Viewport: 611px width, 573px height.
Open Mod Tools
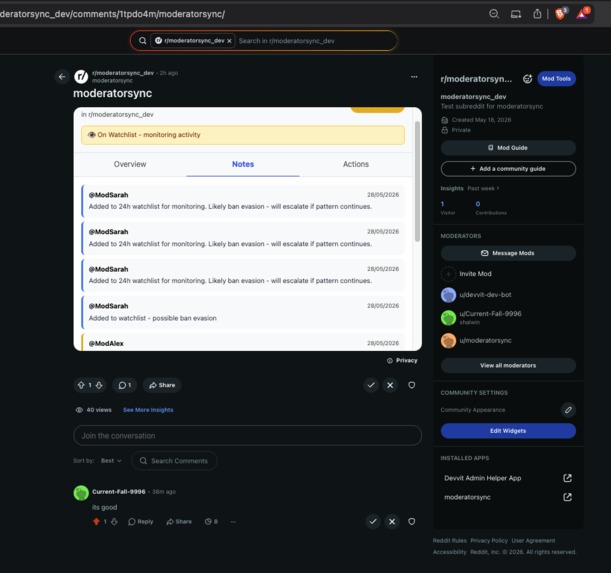click(556, 79)
